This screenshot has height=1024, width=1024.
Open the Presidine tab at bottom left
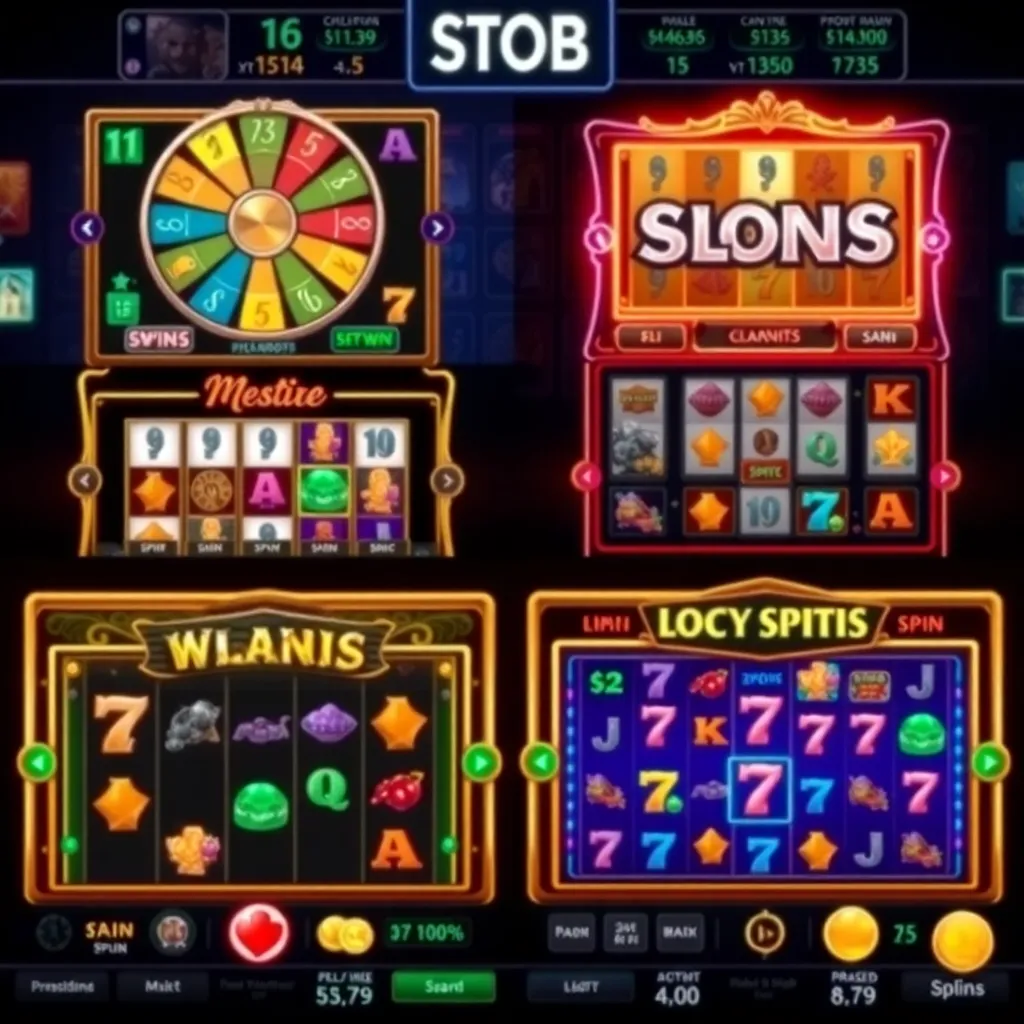coord(62,986)
